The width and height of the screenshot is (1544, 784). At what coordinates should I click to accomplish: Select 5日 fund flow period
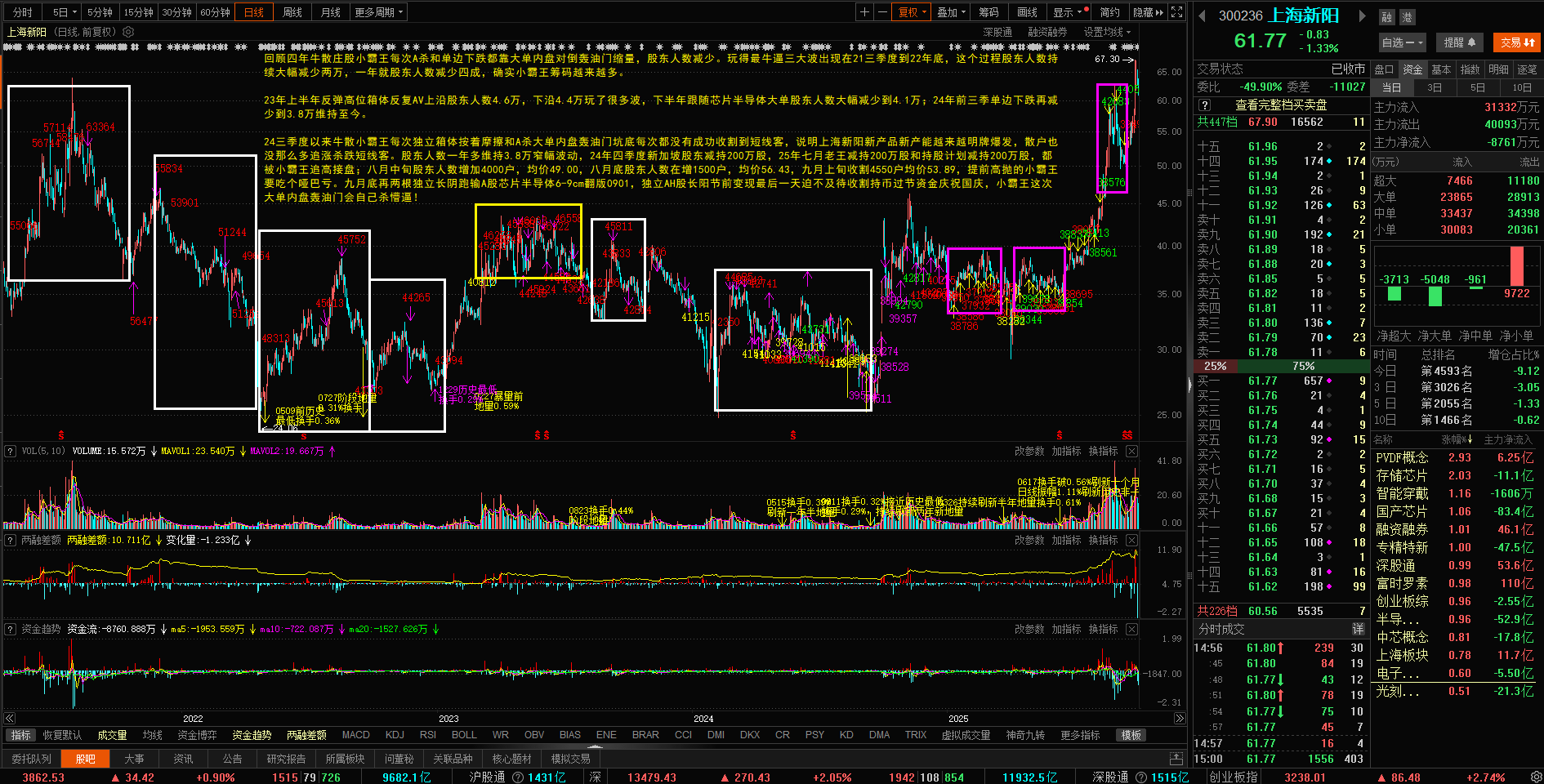[1478, 87]
